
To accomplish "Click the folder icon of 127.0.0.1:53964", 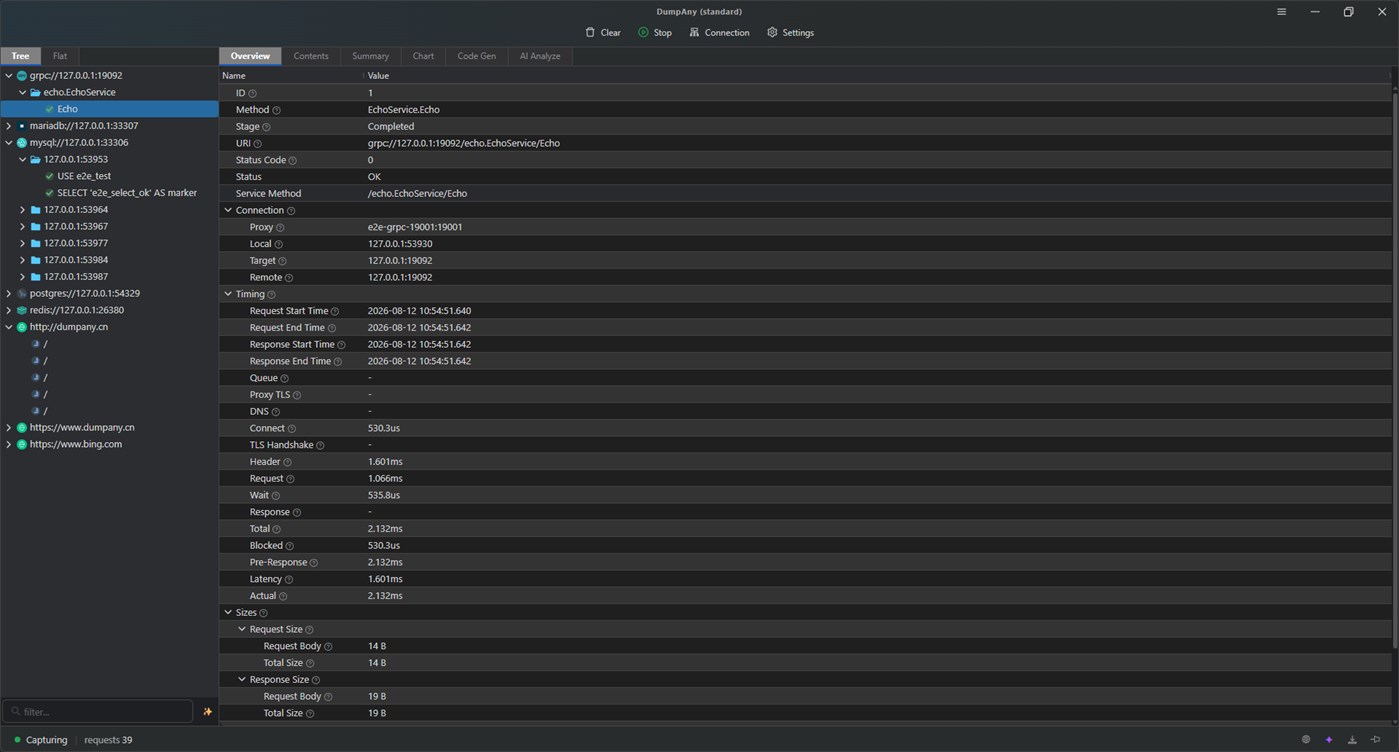I will (x=36, y=210).
